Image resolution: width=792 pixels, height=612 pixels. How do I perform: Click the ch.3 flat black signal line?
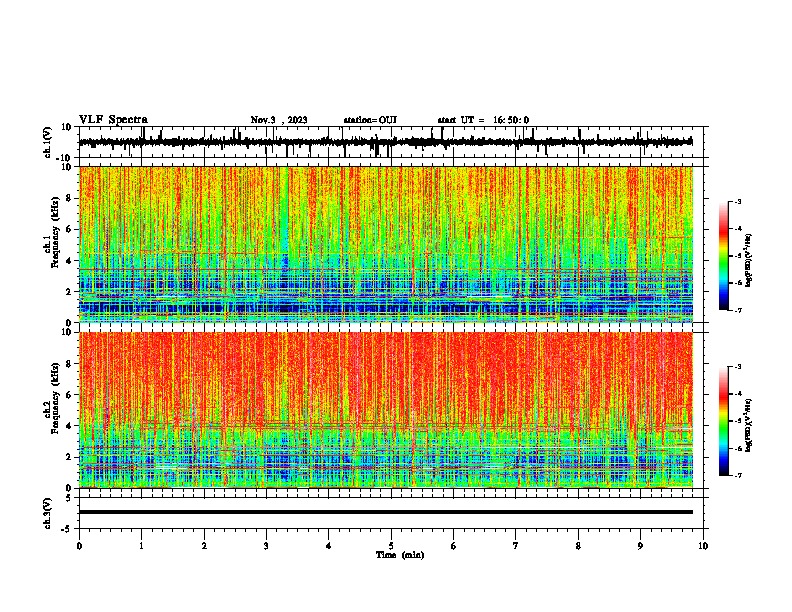point(386,512)
